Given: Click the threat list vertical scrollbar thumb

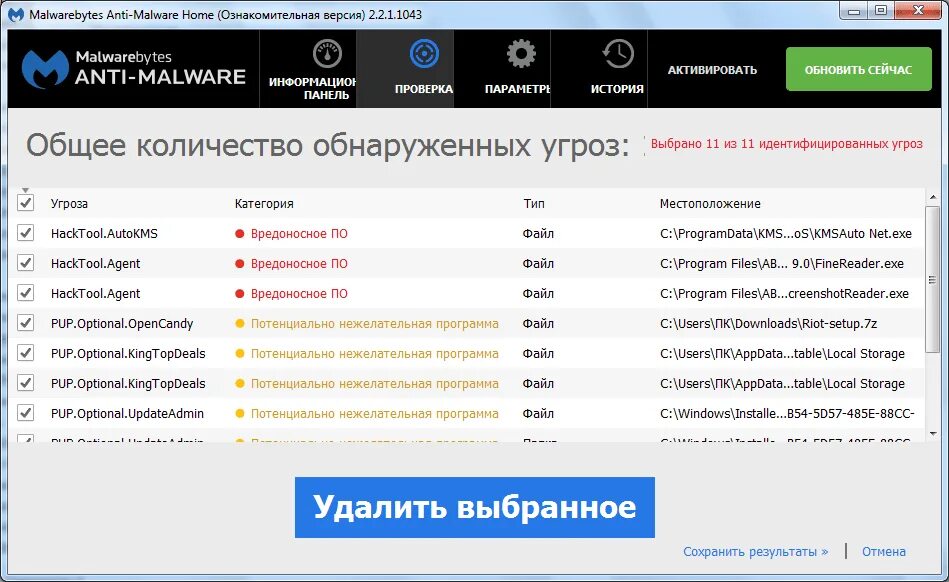Looking at the screenshot, I should click(x=933, y=280).
